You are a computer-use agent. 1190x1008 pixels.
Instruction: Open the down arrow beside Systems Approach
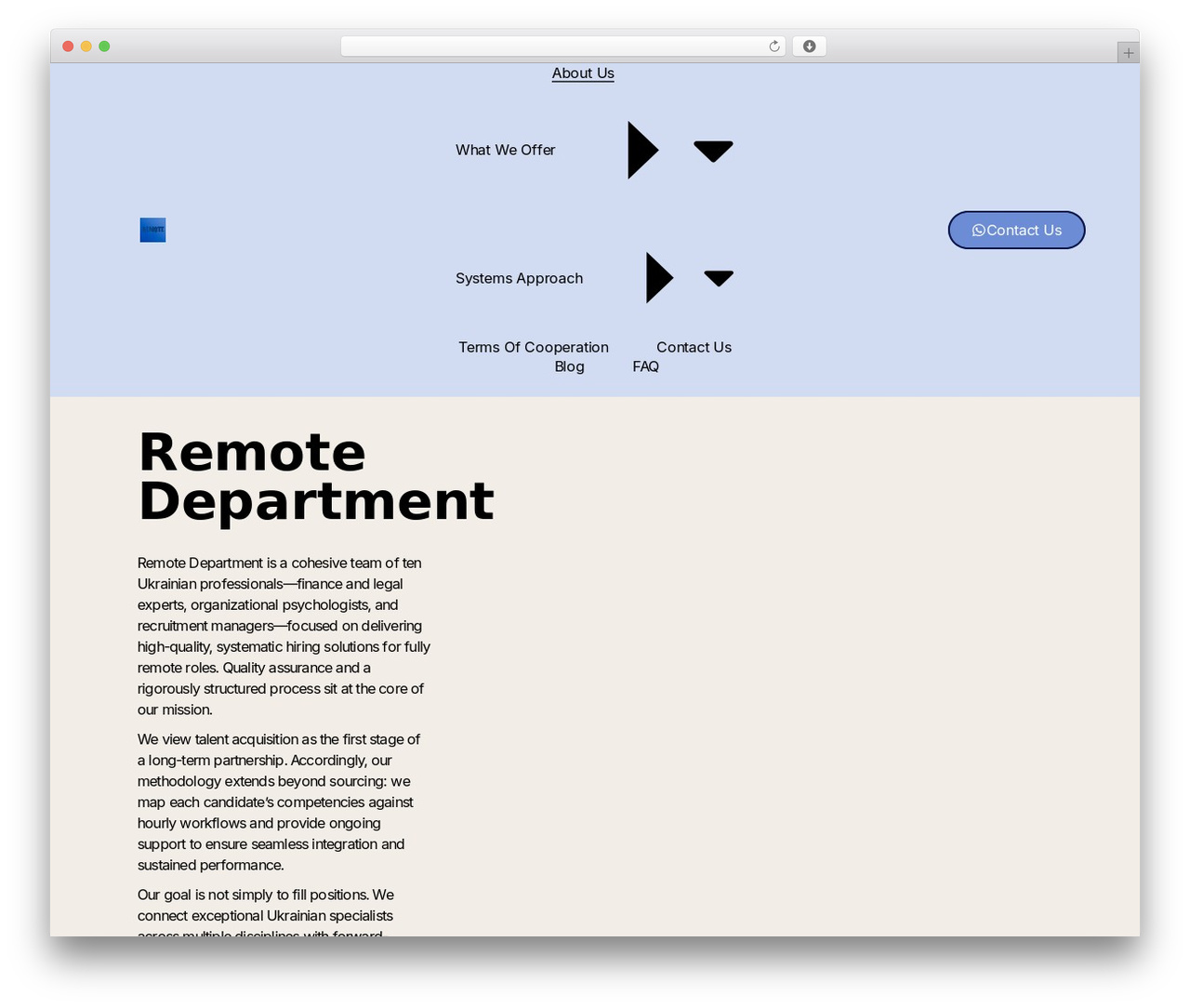pos(719,278)
